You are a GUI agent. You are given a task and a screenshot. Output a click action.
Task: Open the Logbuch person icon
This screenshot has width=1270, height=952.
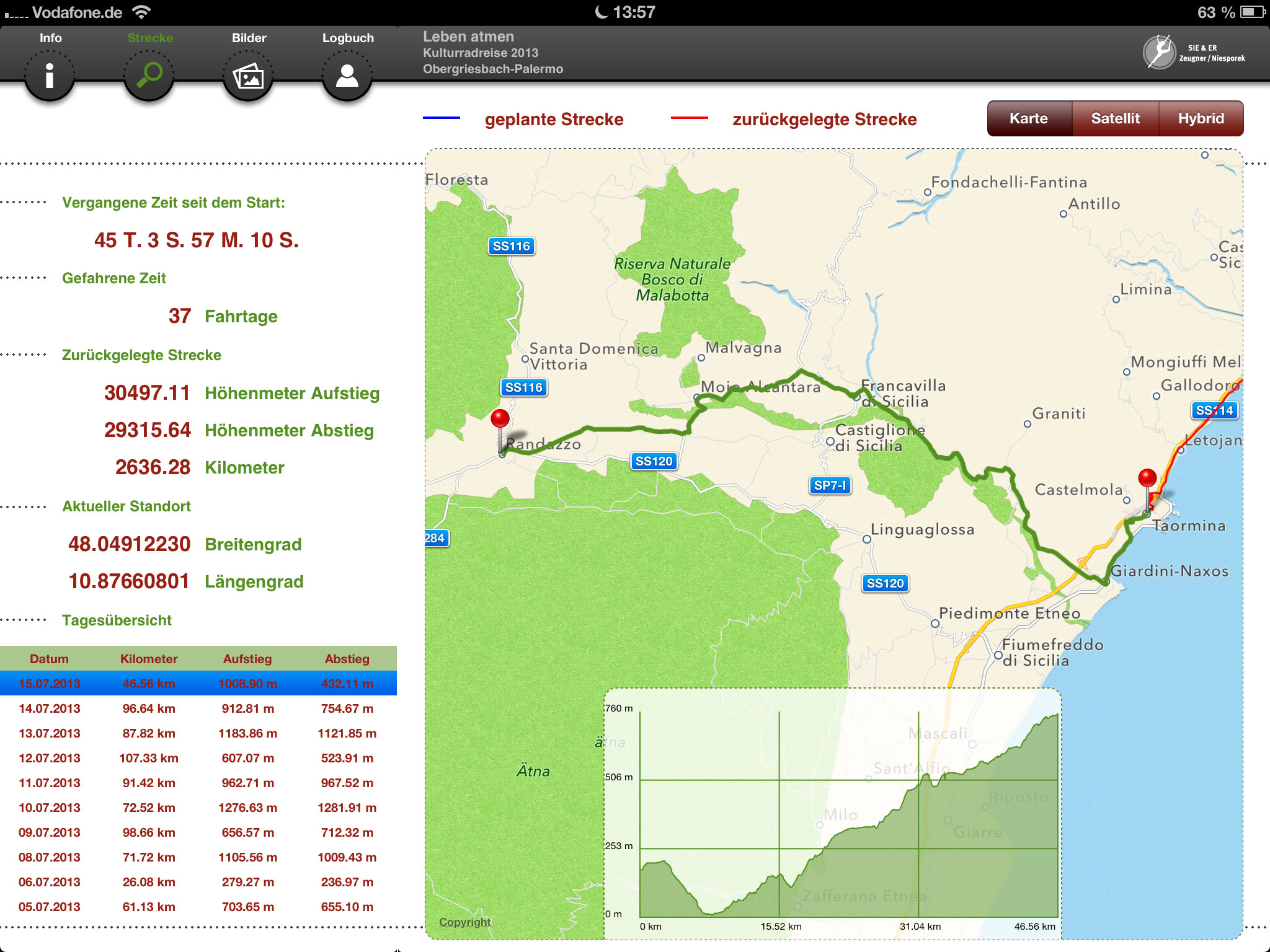(x=347, y=76)
